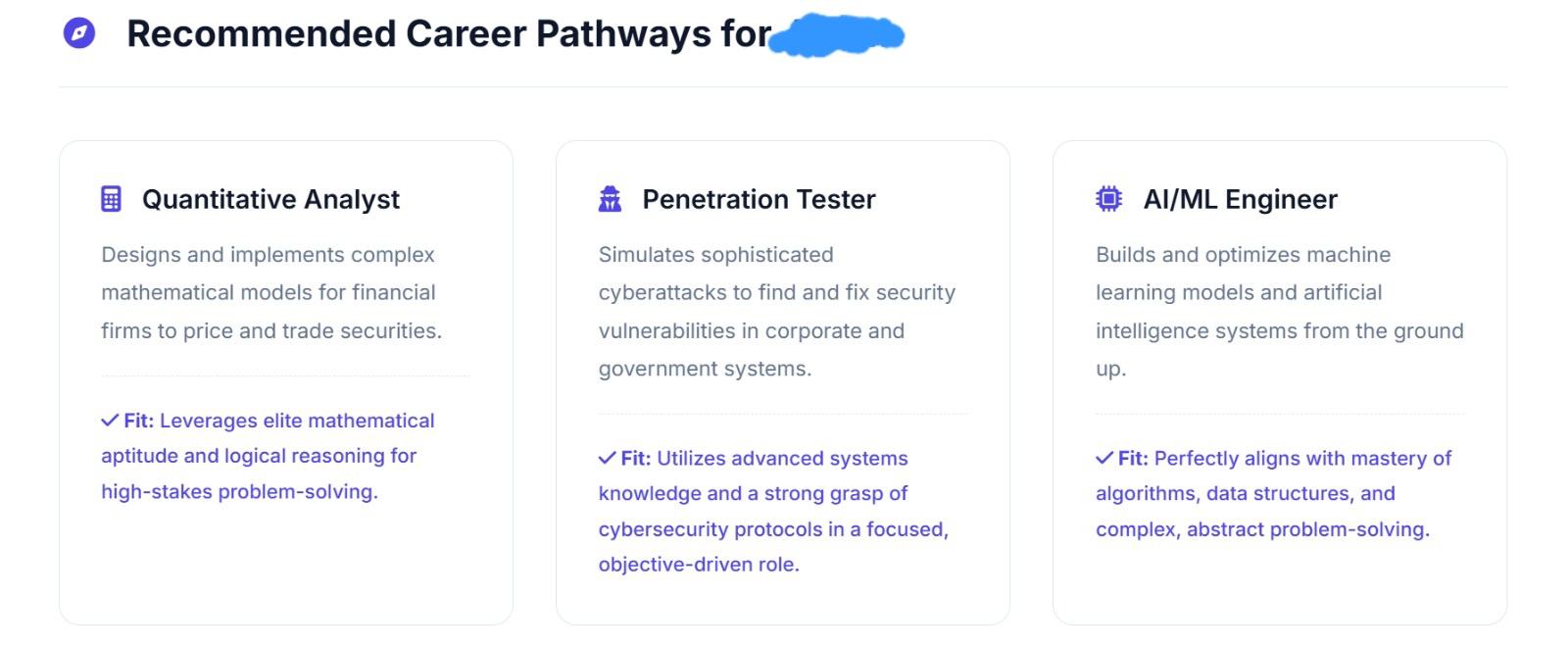Click the Recommended Career Pathways heading
Image resolution: width=1568 pixels, height=649 pixels.
(x=449, y=33)
